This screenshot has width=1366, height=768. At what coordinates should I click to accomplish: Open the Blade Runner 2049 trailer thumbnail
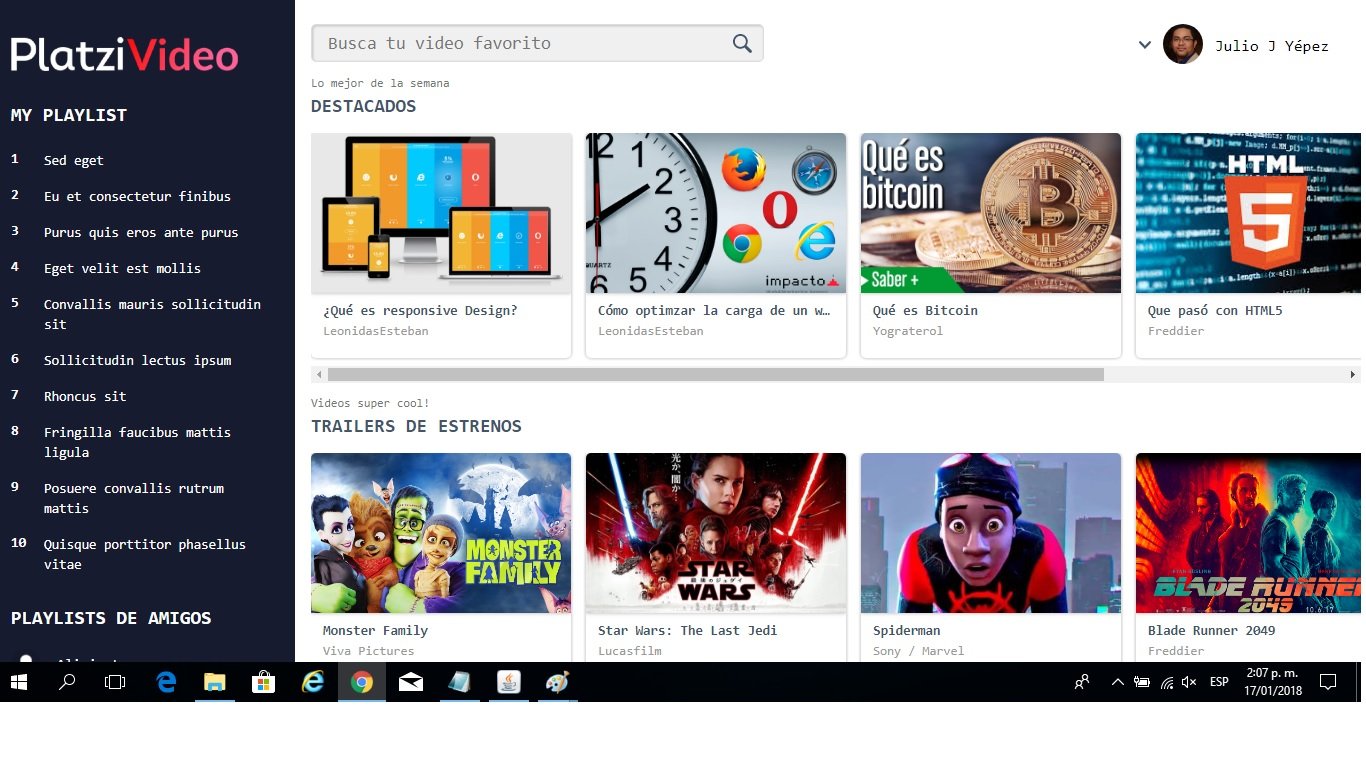[x=1248, y=533]
